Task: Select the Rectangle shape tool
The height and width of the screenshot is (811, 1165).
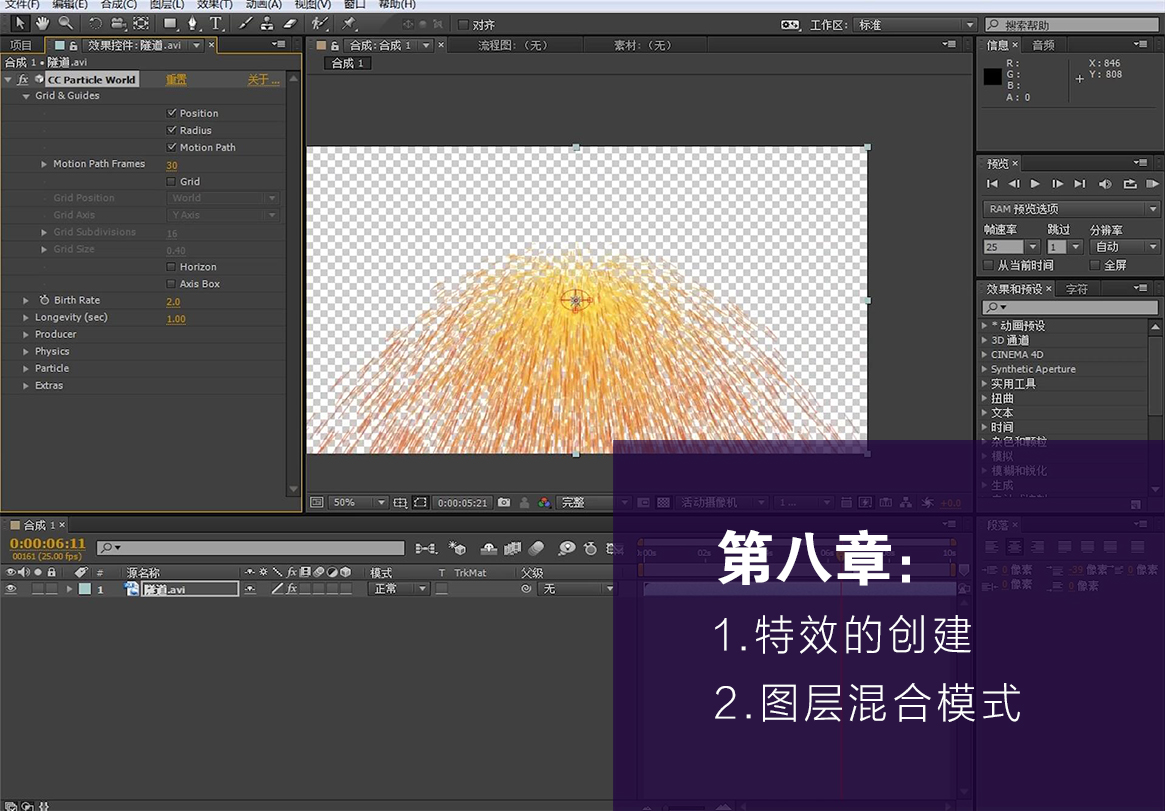Action: 170,24
